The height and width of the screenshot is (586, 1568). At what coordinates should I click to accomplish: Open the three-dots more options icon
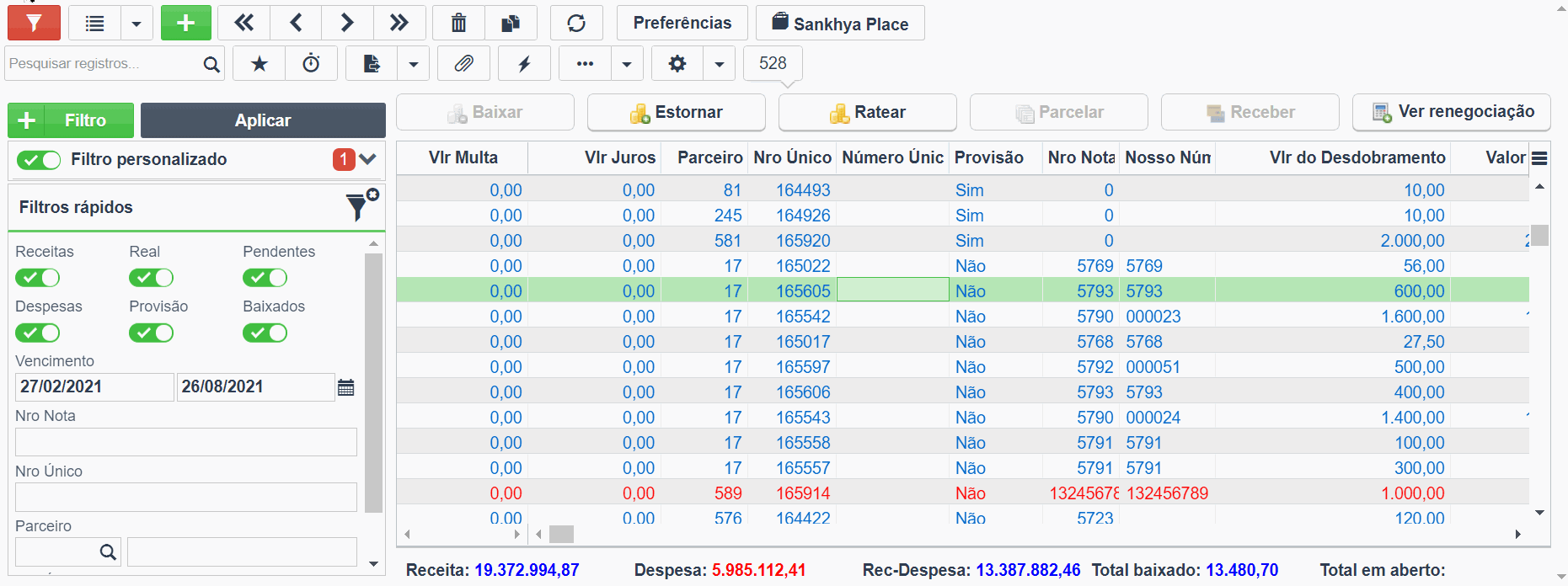click(x=585, y=64)
